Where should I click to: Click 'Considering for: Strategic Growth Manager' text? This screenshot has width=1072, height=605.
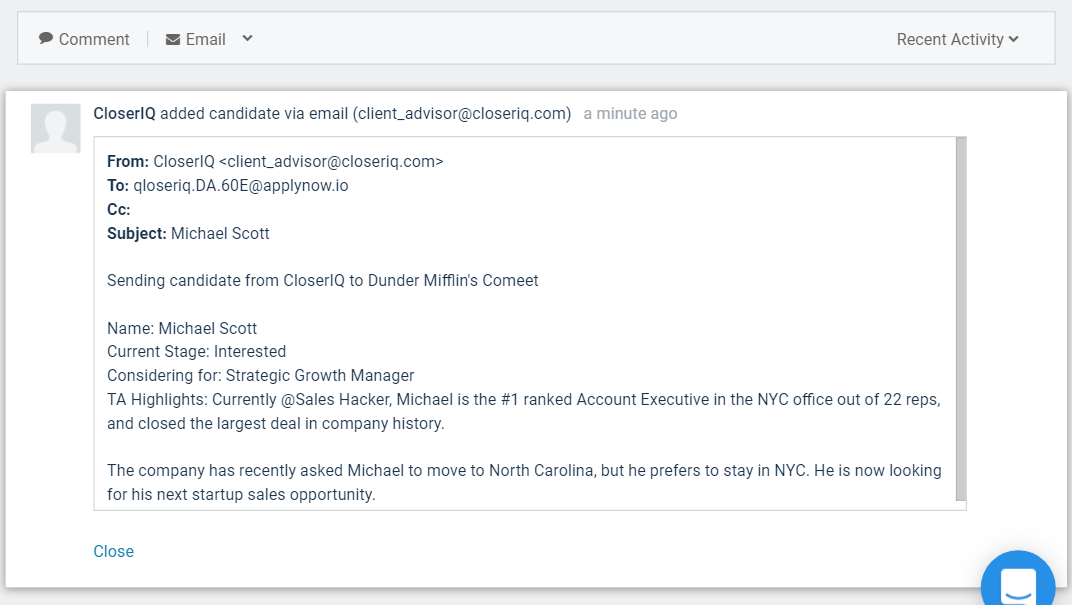(260, 376)
